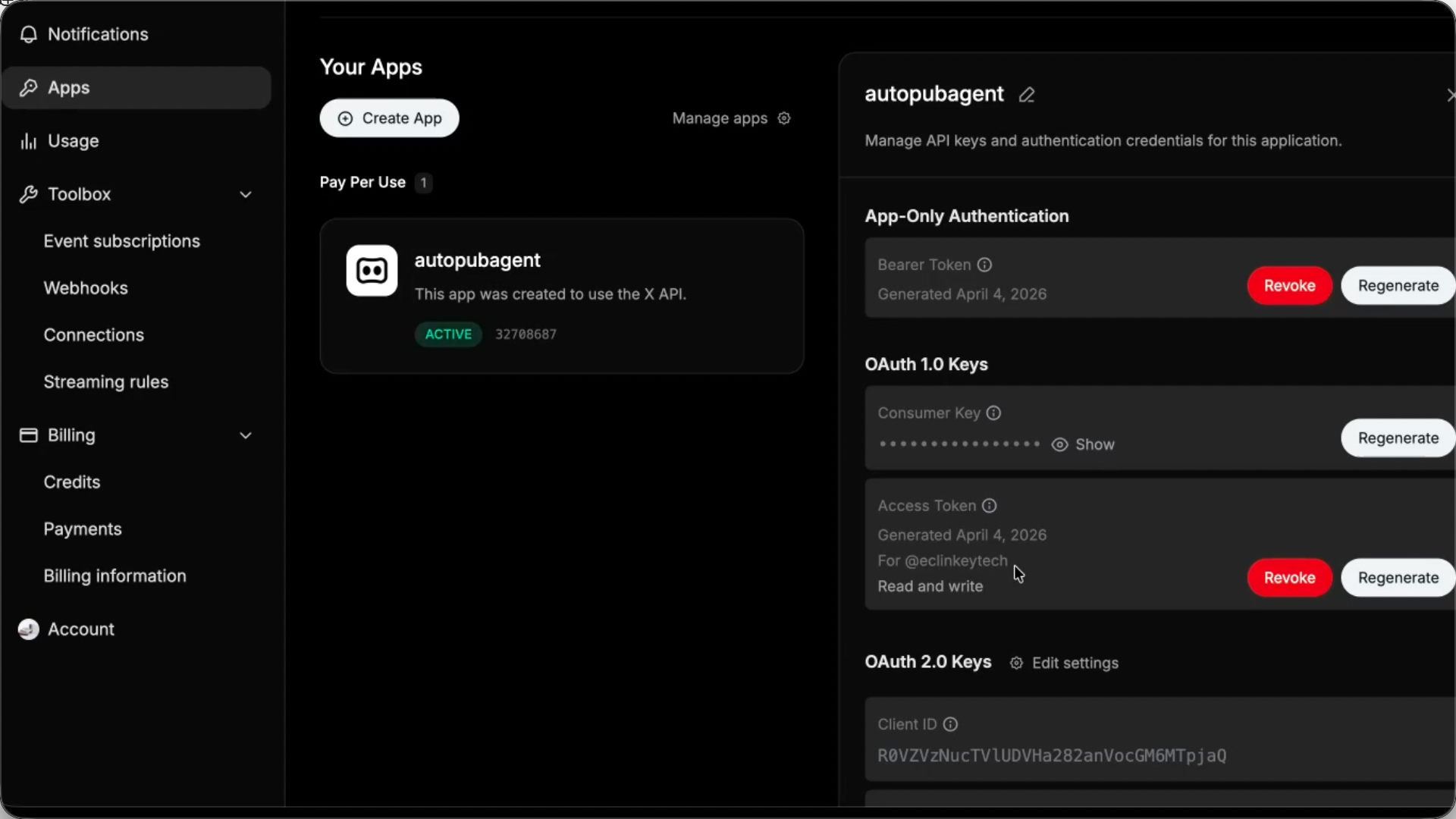Open Usage in the sidebar
The width and height of the screenshot is (1456, 819).
136,141
